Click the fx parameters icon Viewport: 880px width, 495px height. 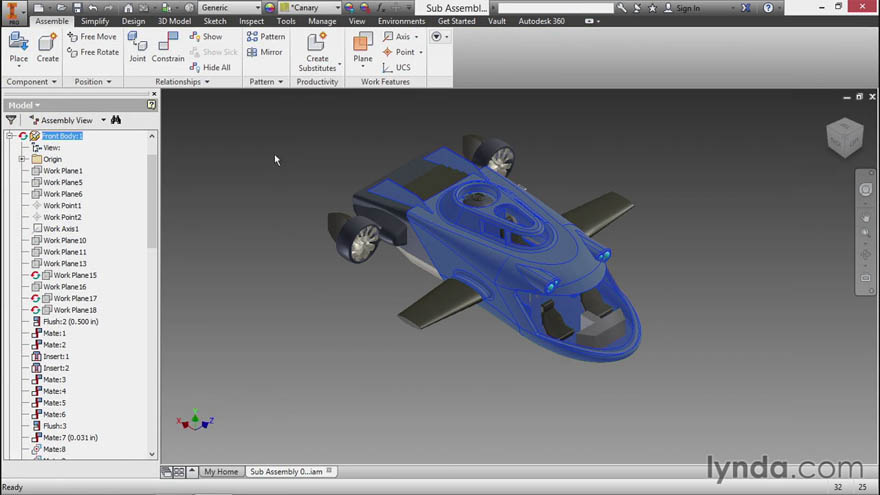(x=381, y=8)
